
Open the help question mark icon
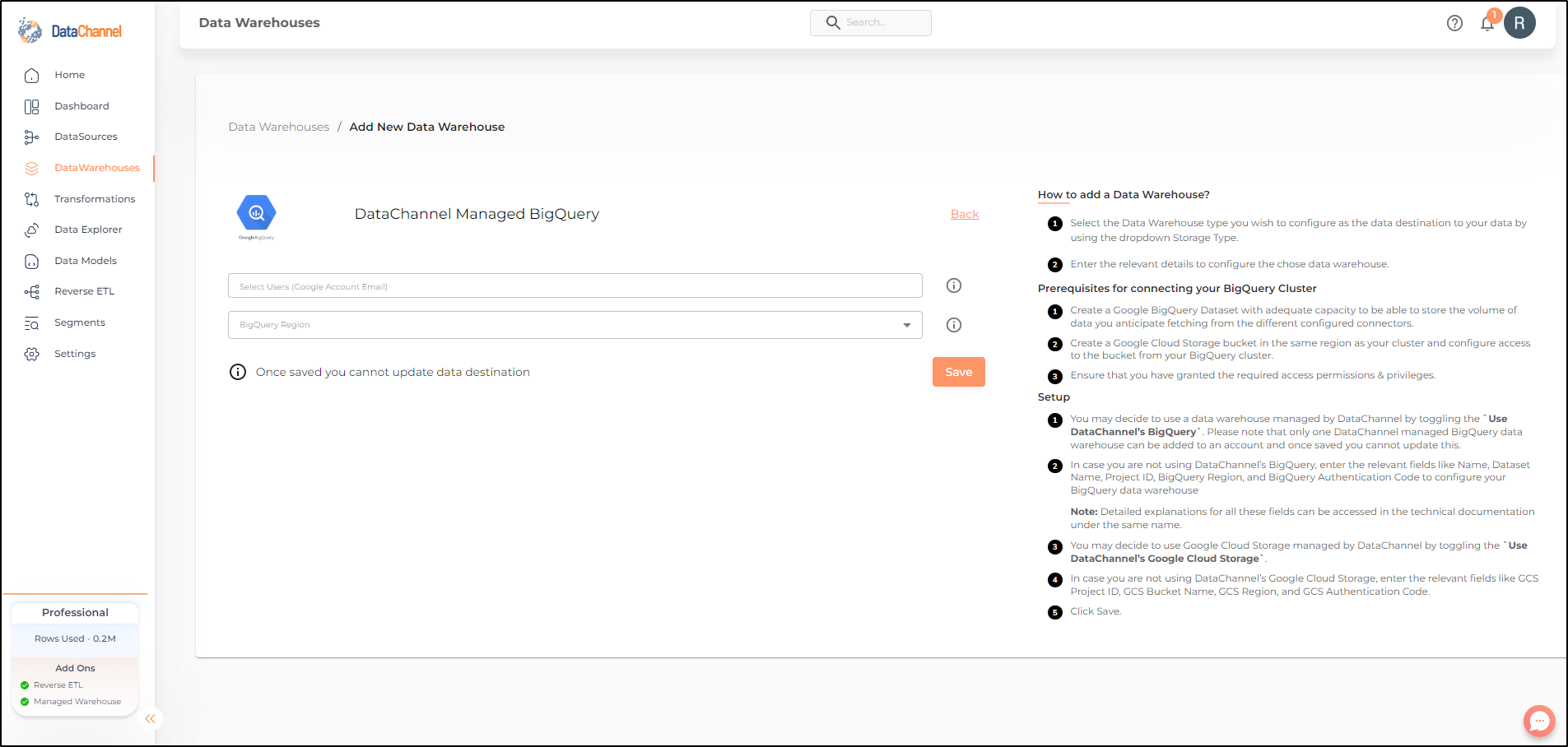(1454, 23)
